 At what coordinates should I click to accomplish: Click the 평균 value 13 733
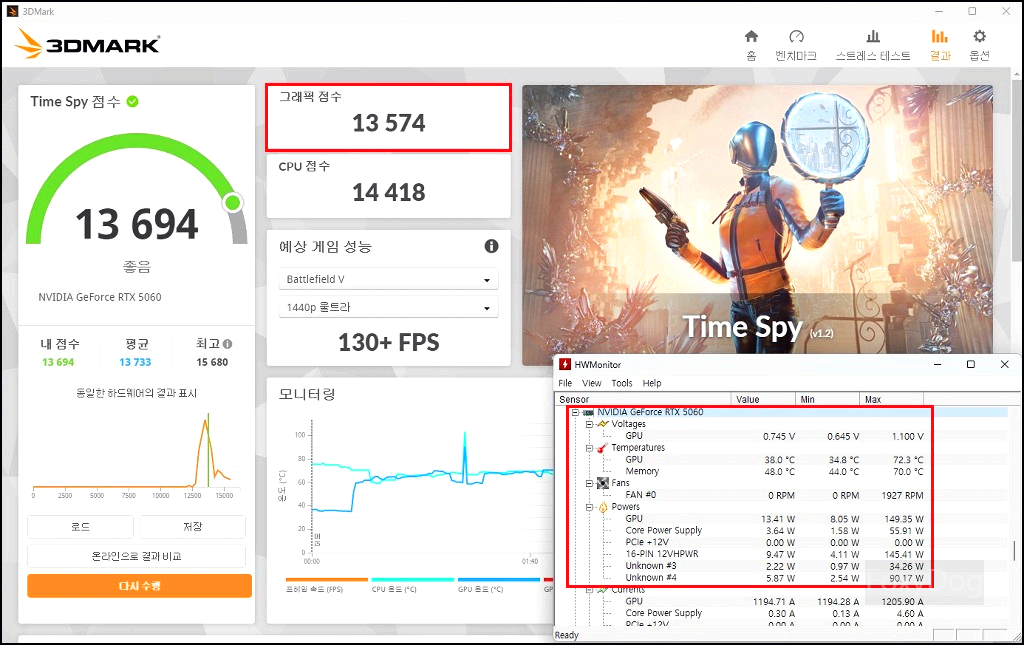pyautogui.click(x=135, y=362)
